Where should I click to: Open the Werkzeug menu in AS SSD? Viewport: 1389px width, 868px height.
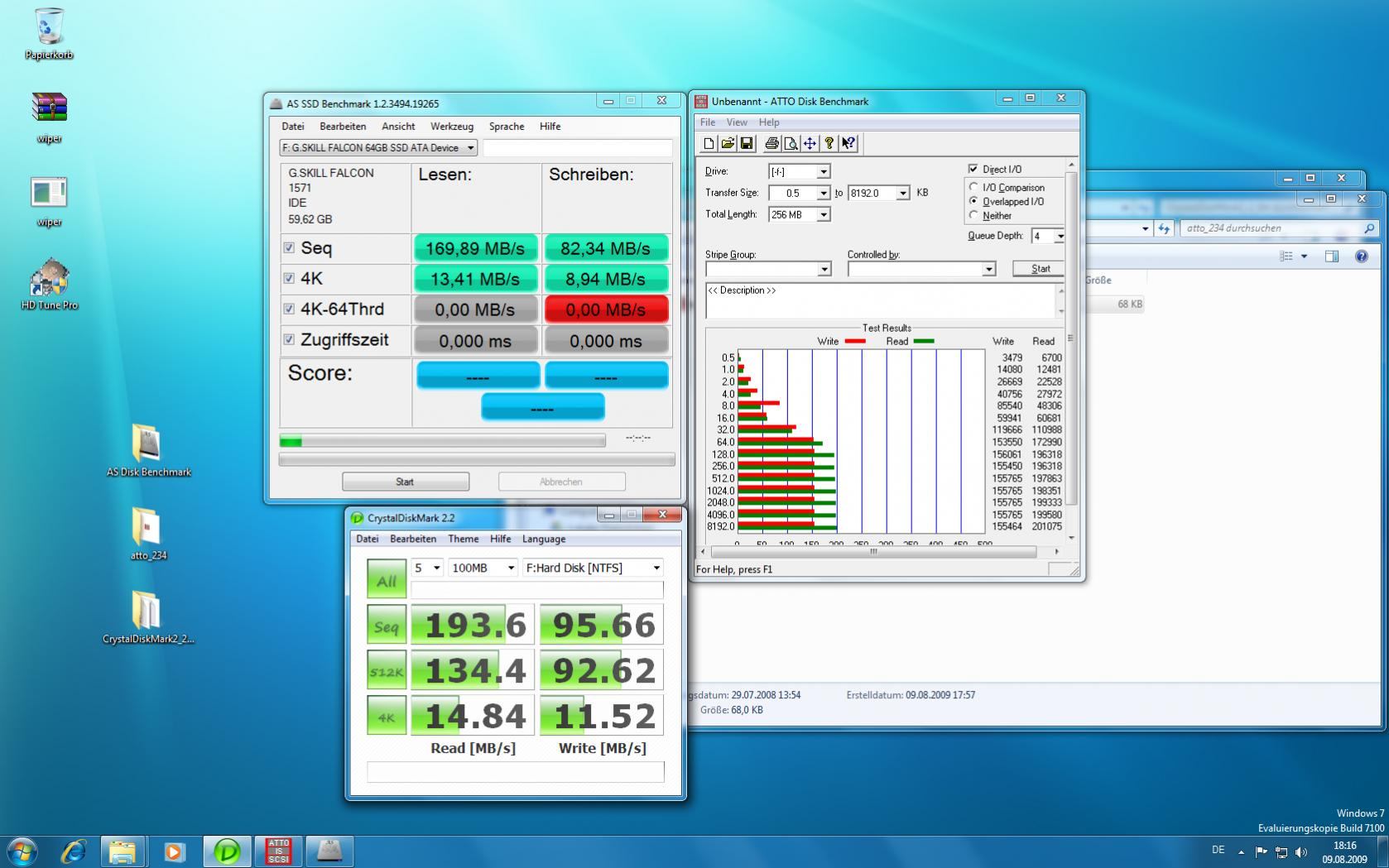452,127
